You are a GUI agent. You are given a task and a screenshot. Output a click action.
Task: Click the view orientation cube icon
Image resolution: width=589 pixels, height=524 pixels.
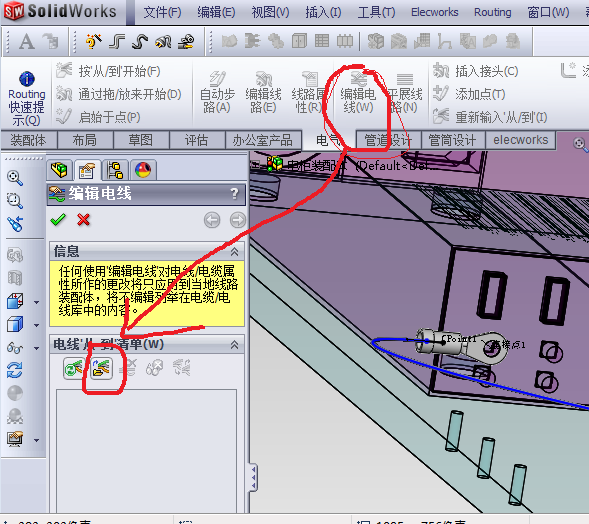click(15, 301)
